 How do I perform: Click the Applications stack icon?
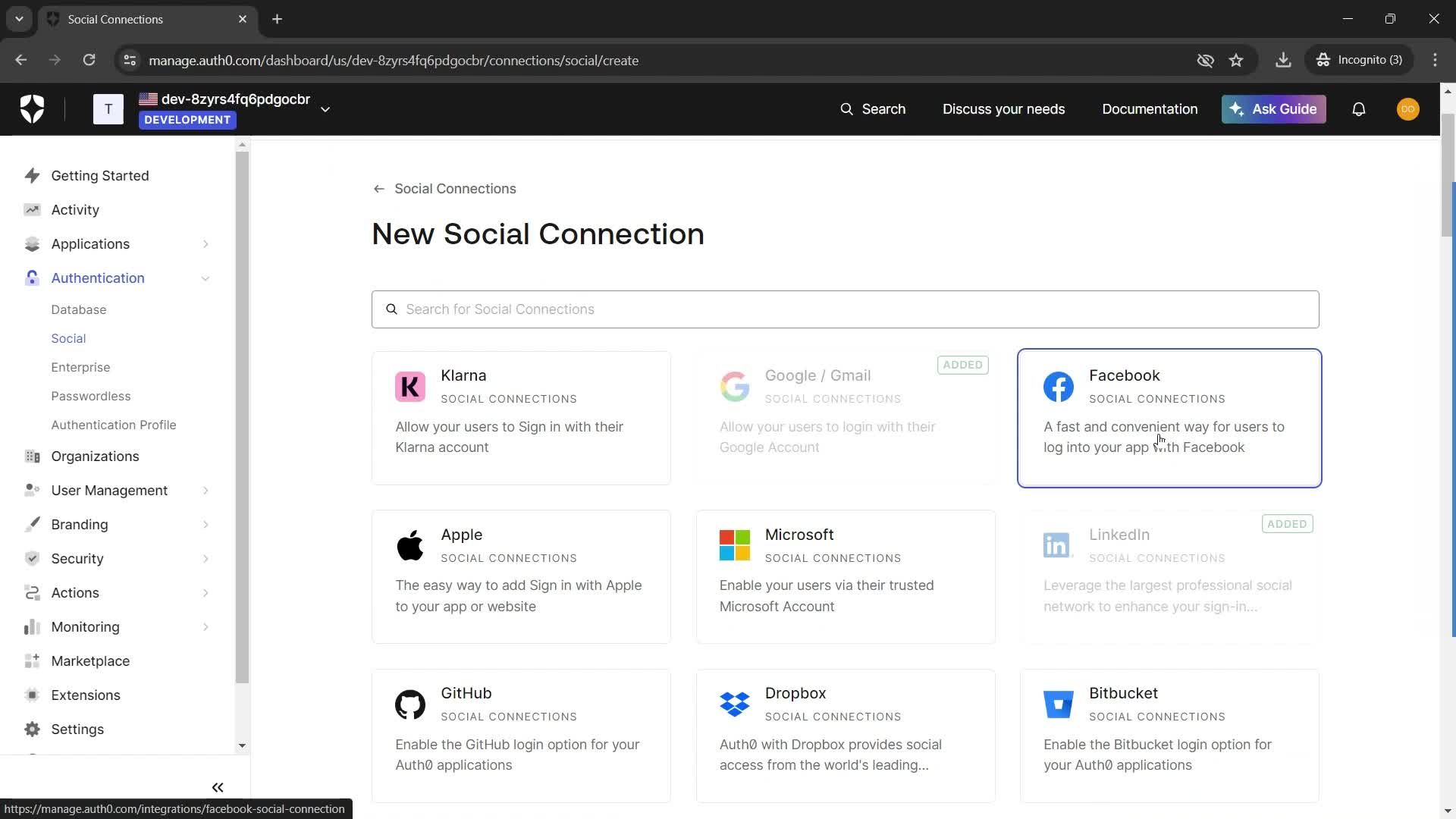32,244
